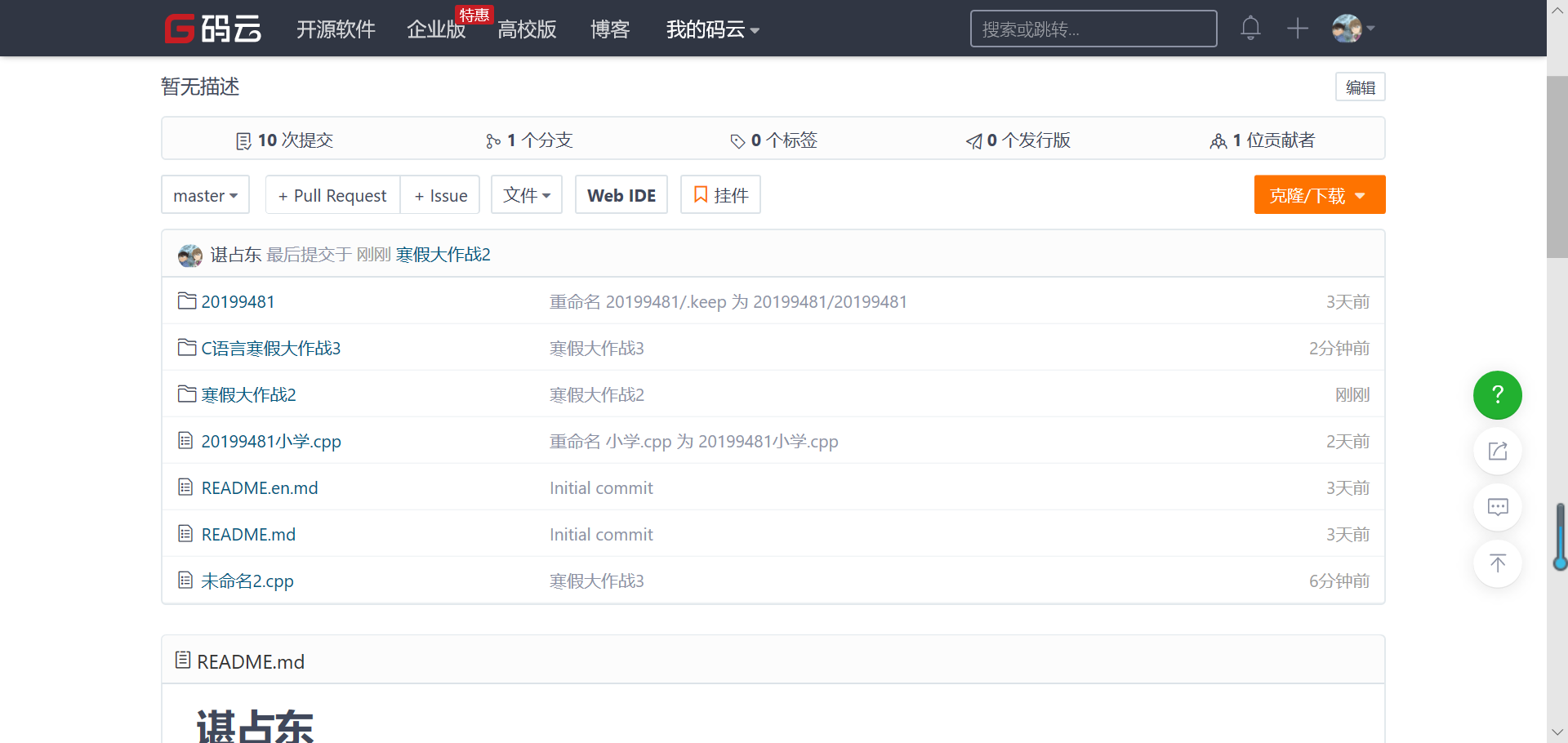
Task: Click file icon beside README.md row
Action: [185, 534]
